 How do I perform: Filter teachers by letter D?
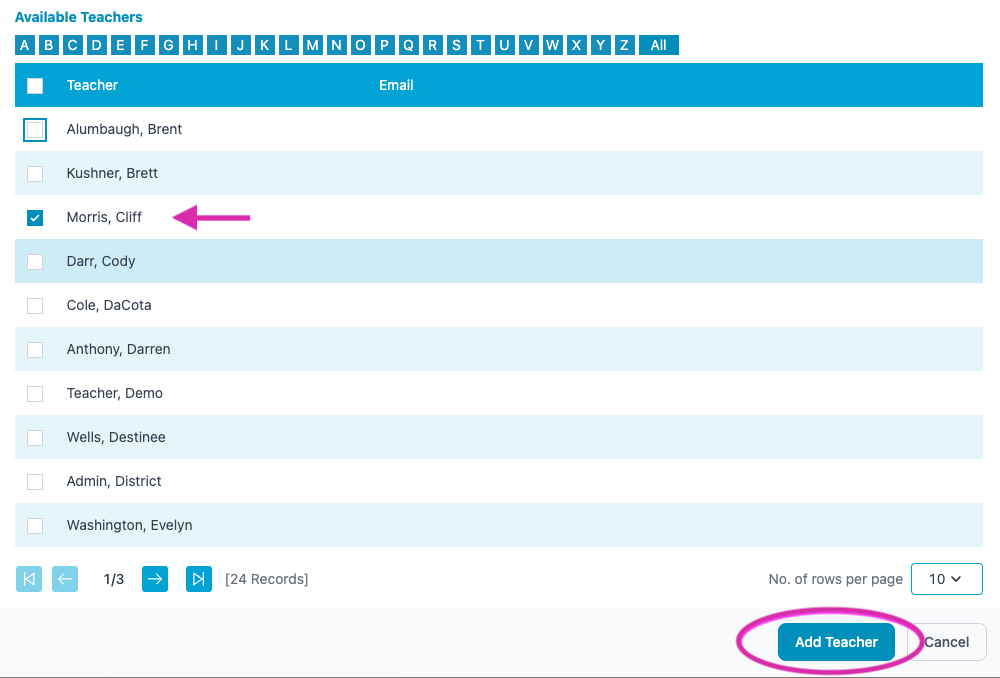(96, 45)
